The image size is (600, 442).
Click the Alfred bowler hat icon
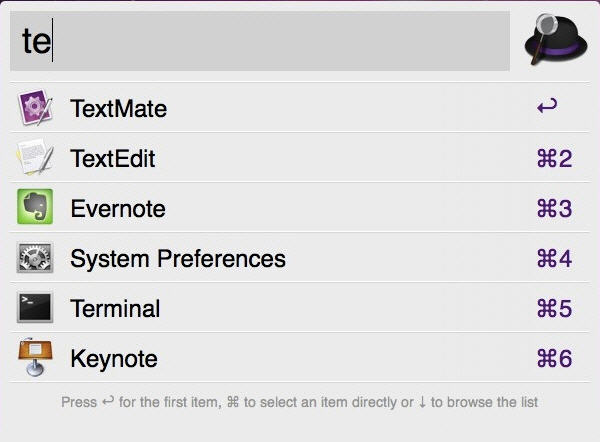[x=555, y=40]
